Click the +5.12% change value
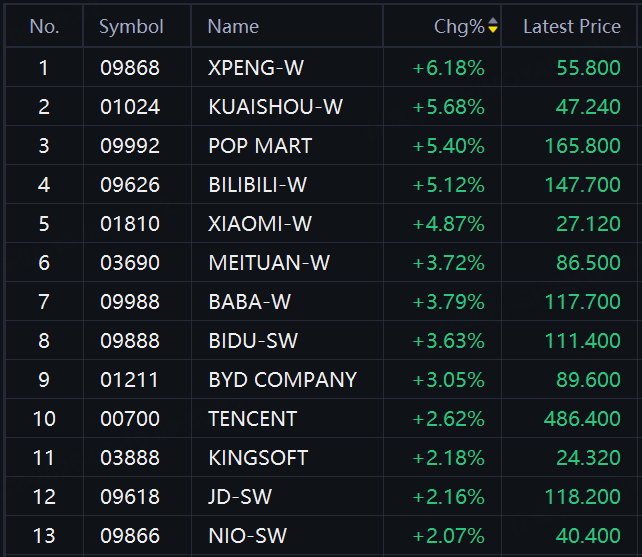642x557 pixels. [448, 185]
